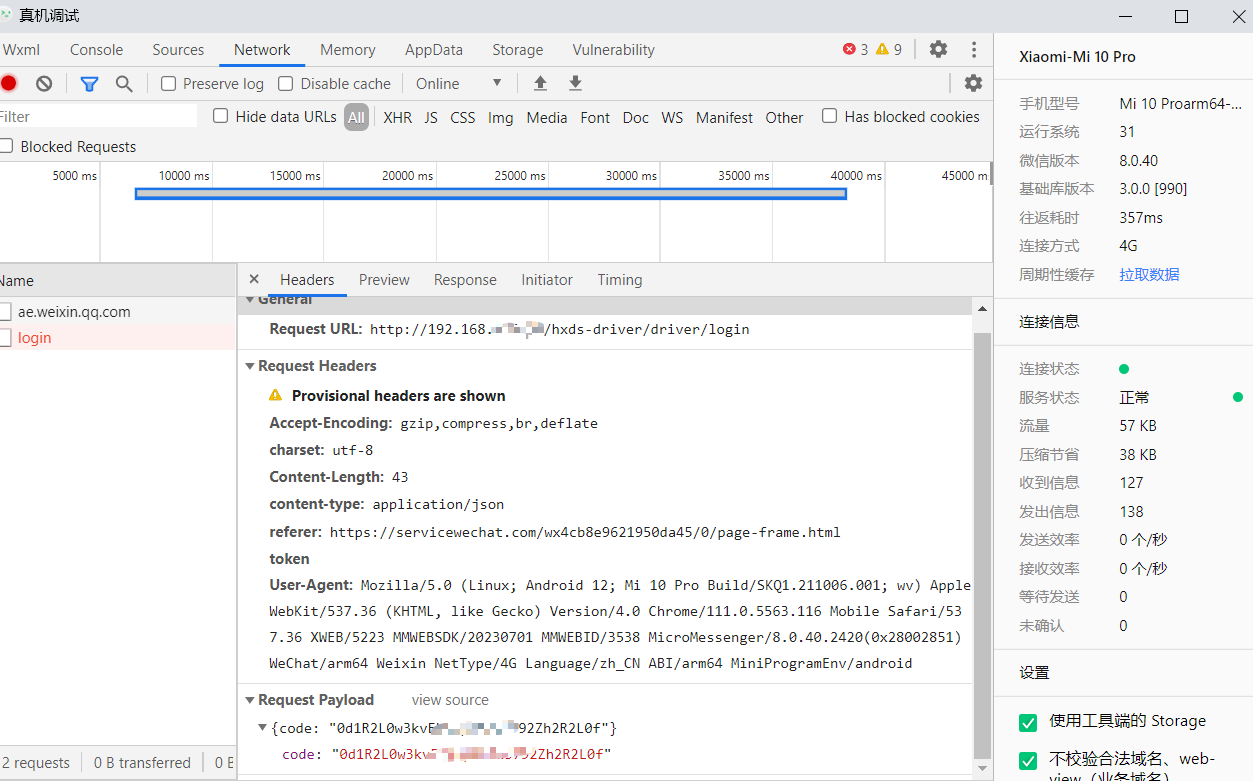This screenshot has width=1253, height=781.
Task: Open the Memory panel
Action: [348, 50]
